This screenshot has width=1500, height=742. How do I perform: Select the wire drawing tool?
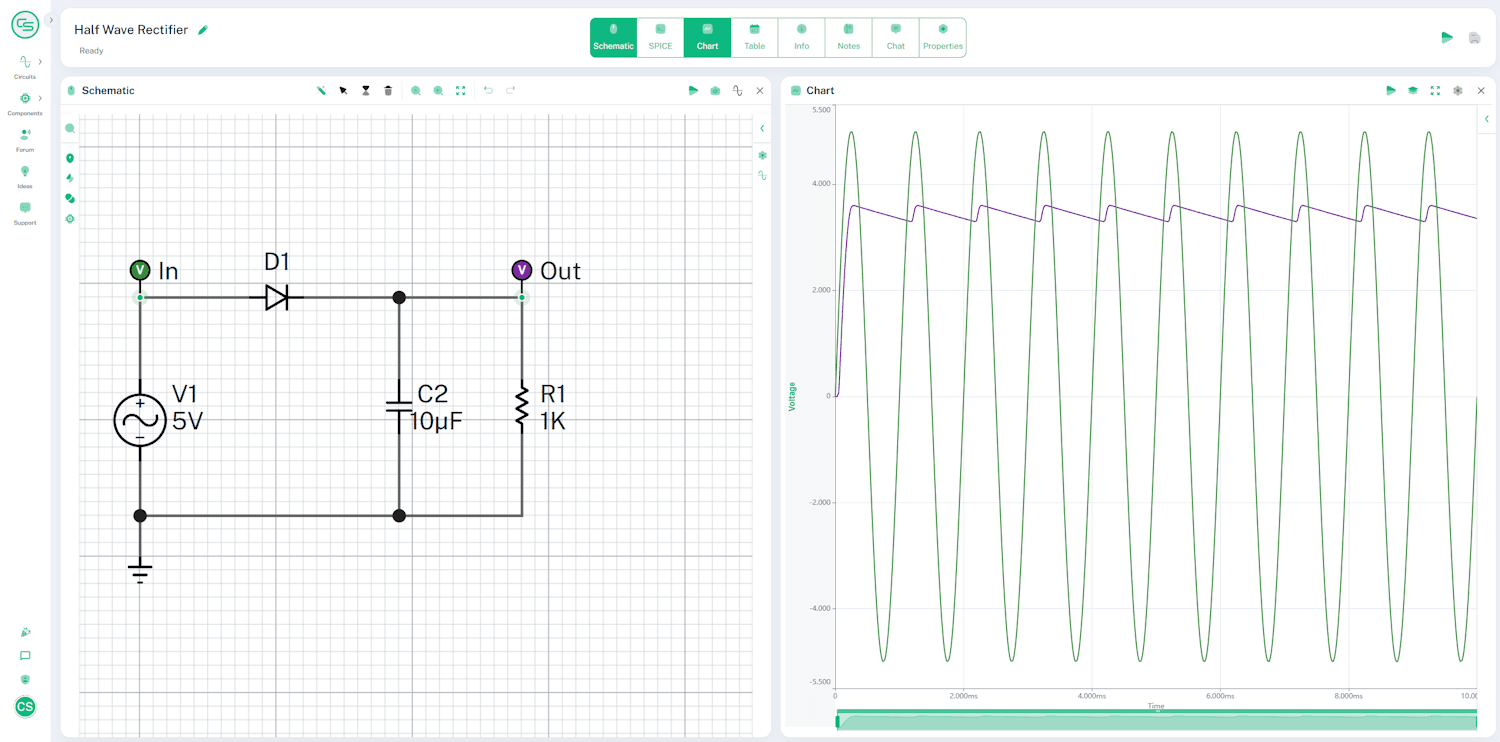click(321, 90)
